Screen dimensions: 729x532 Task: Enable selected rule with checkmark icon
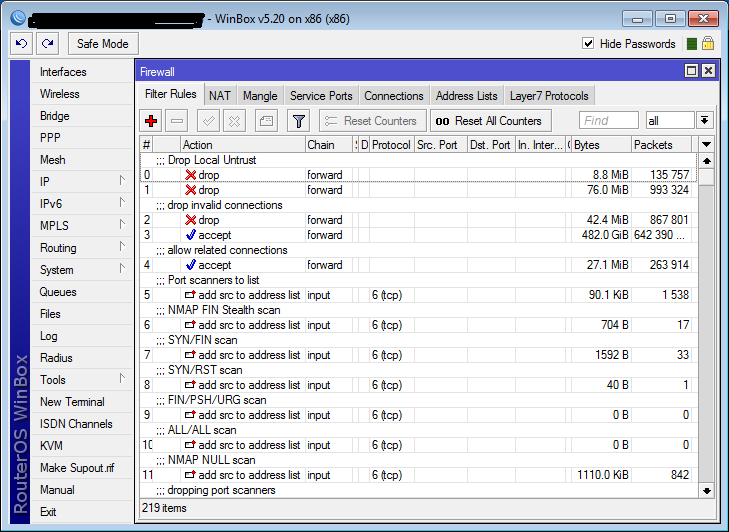point(208,121)
